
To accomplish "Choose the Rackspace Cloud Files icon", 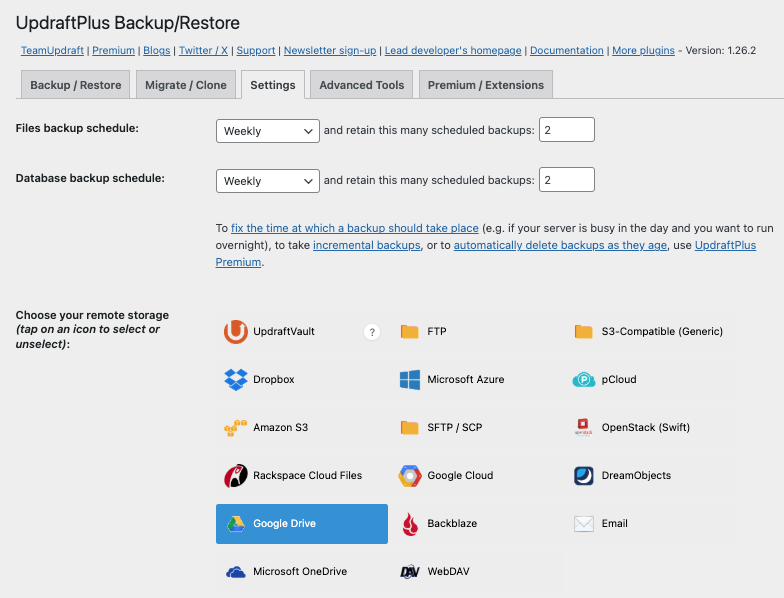I will (x=236, y=476).
